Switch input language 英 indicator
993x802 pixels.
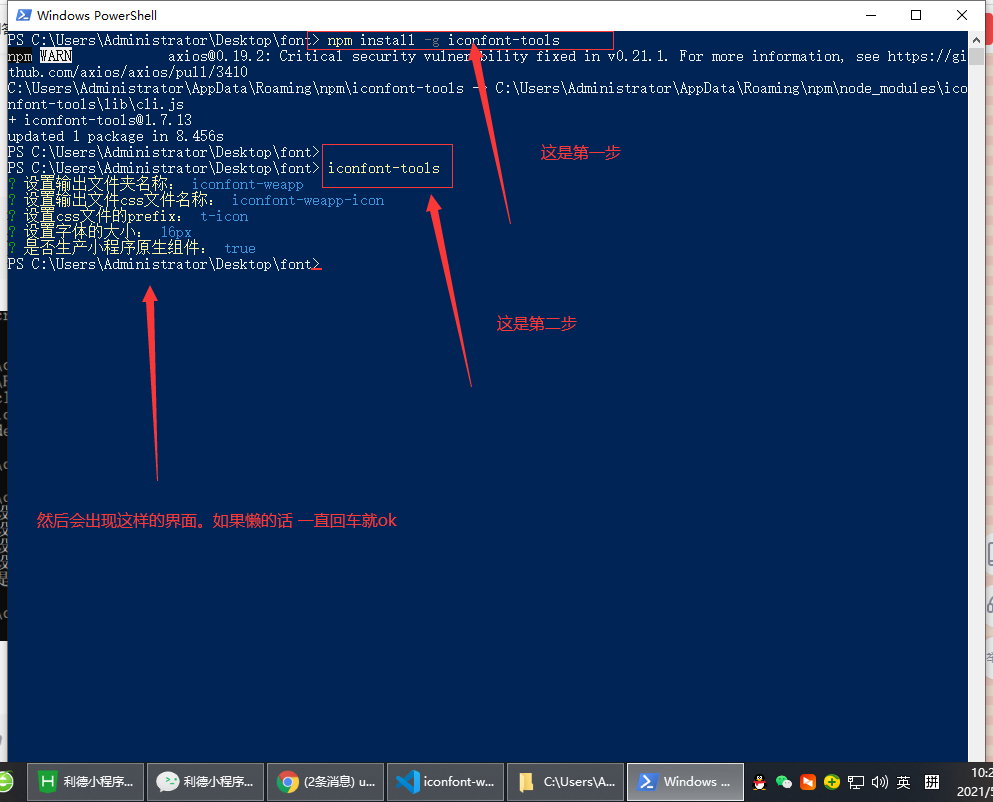tap(904, 782)
